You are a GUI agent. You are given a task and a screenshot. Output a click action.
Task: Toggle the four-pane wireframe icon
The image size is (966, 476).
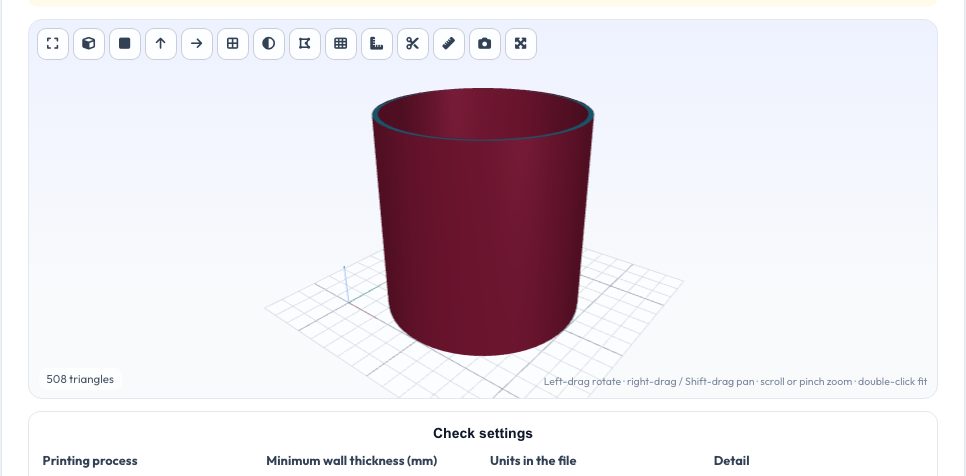233,44
